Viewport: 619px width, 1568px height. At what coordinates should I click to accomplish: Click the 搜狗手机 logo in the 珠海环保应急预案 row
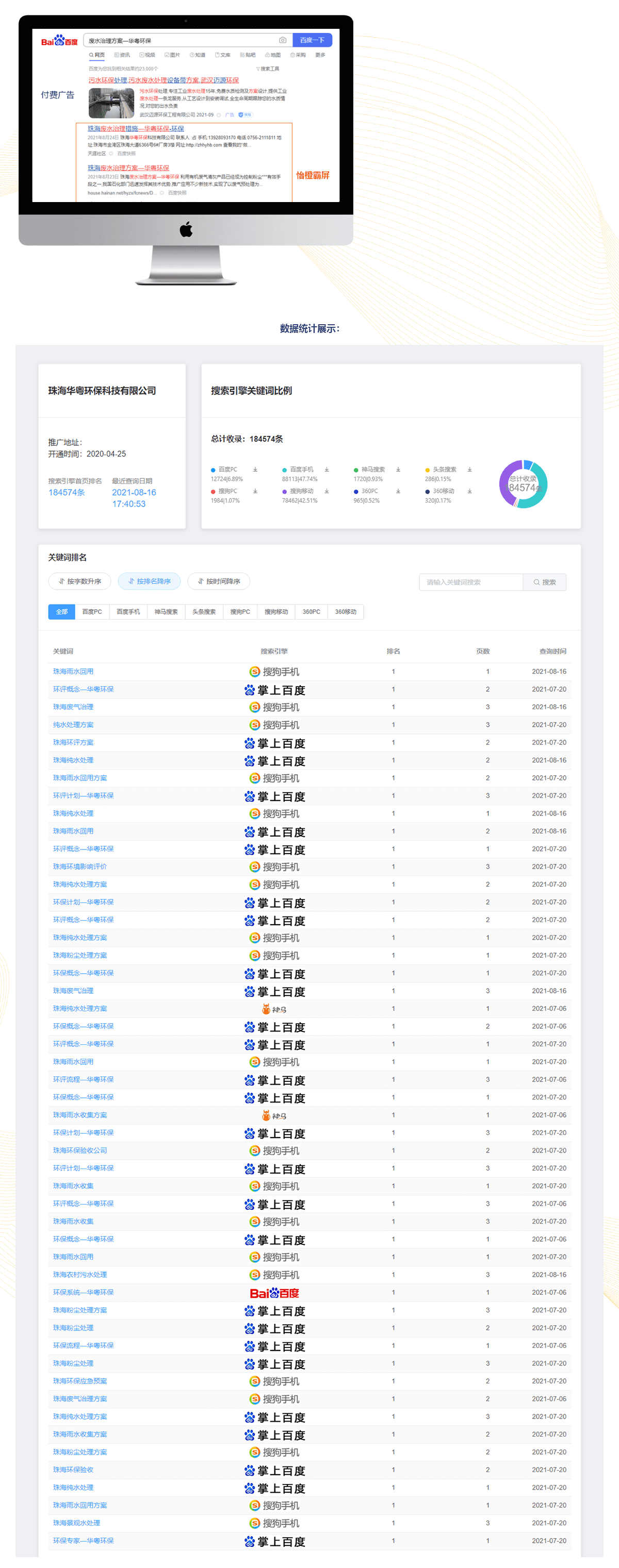[274, 1381]
